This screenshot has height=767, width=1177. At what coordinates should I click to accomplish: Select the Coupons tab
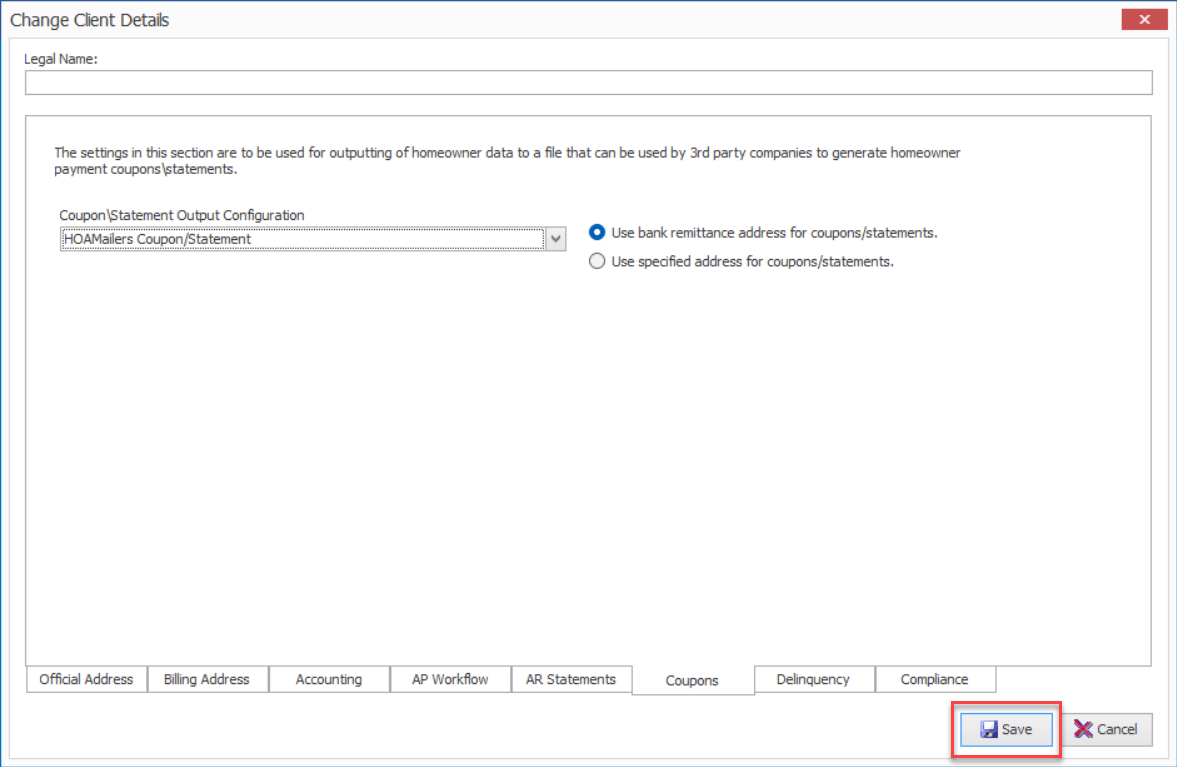pos(693,680)
